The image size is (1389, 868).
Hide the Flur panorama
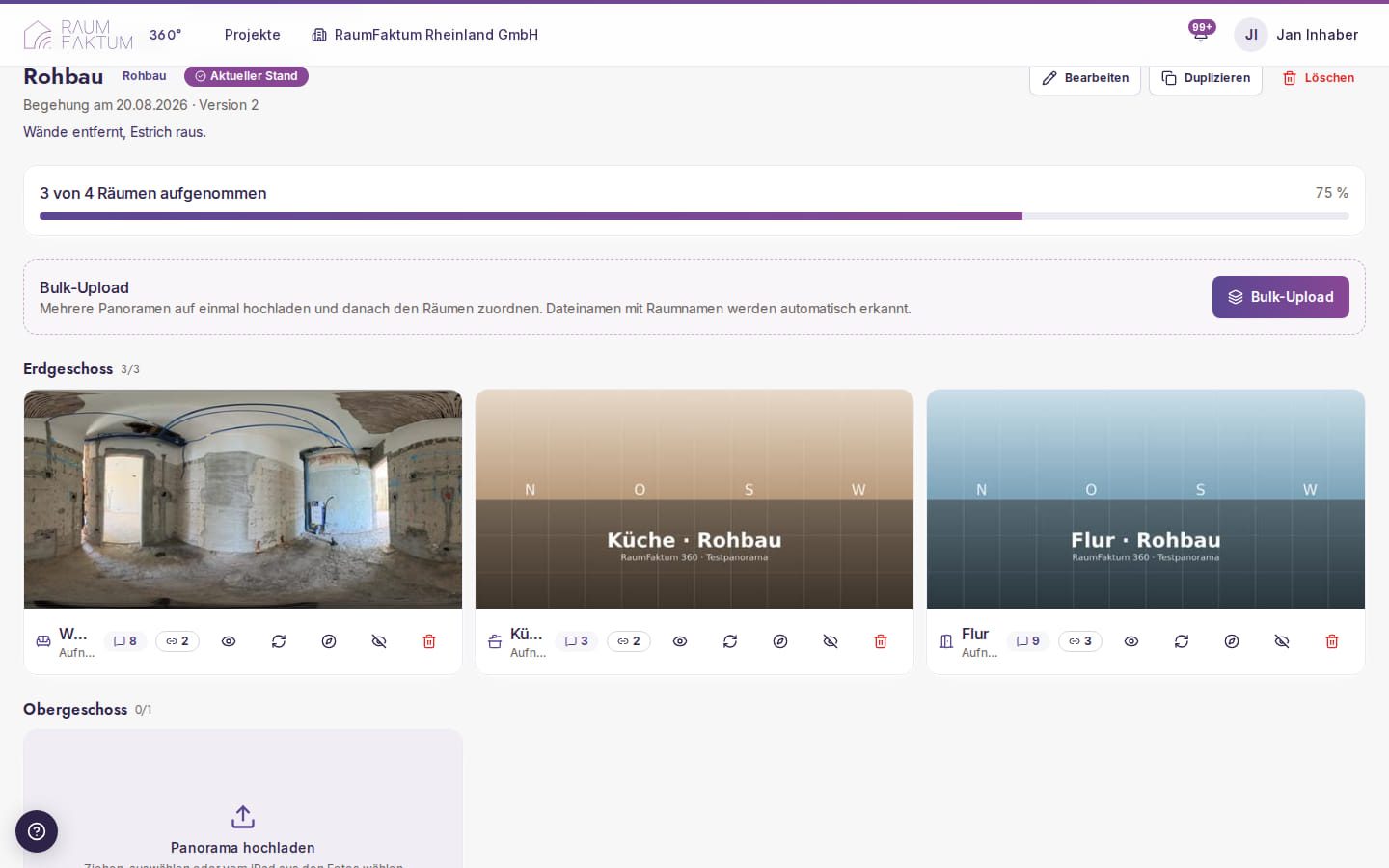tap(1282, 641)
